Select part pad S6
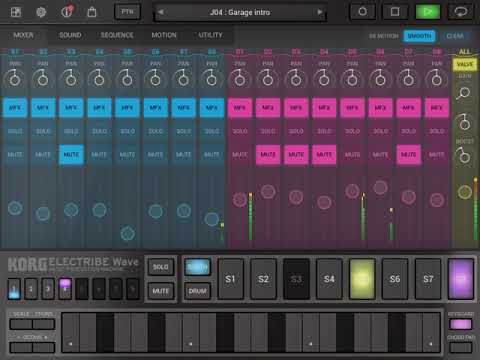 (395, 279)
